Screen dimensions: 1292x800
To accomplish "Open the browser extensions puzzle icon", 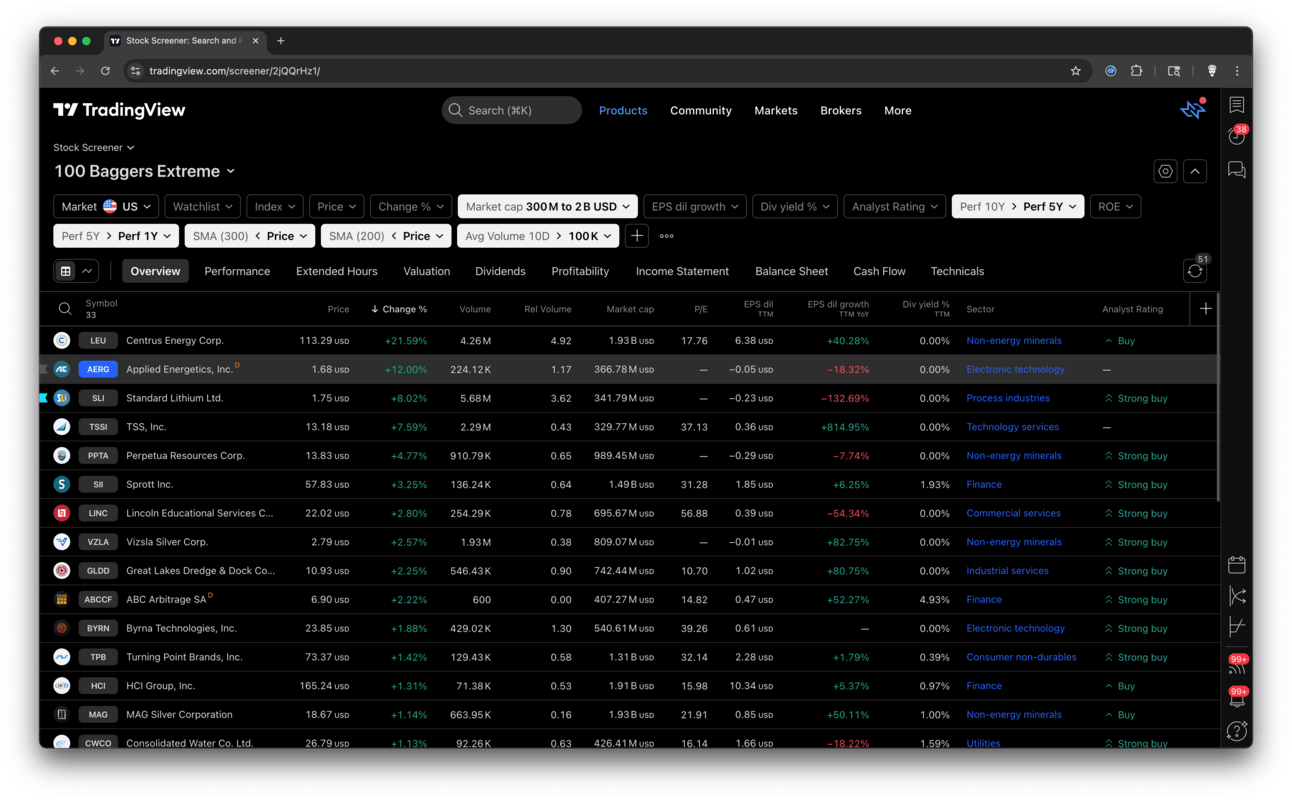I will pyautogui.click(x=1136, y=71).
